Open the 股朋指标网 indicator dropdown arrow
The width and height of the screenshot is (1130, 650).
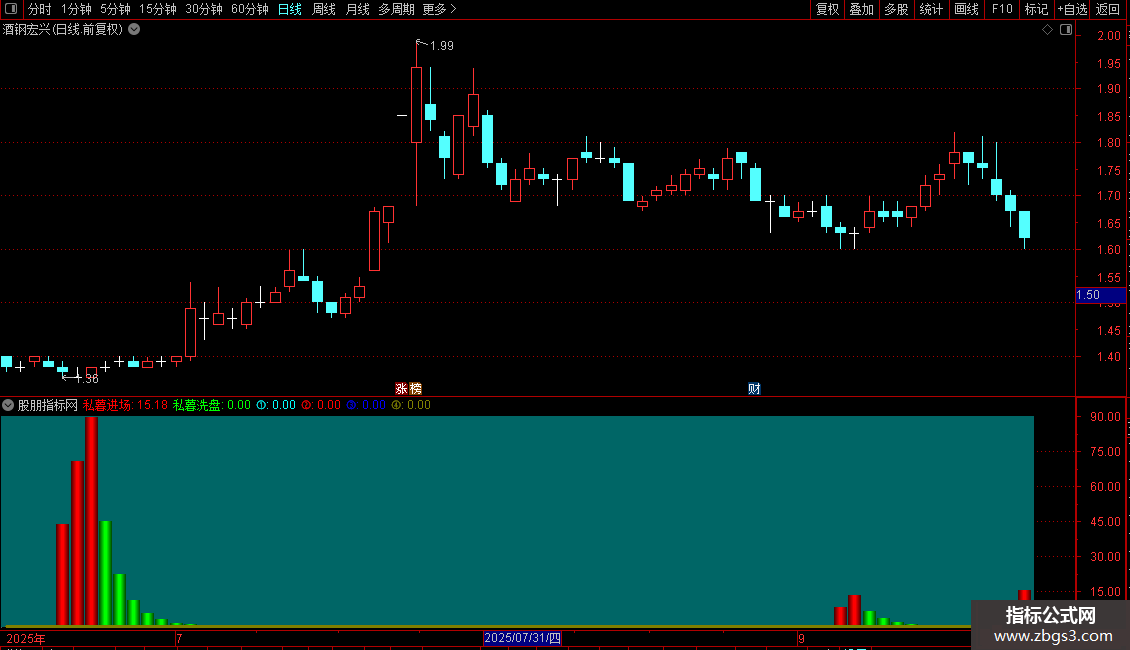tap(8, 405)
